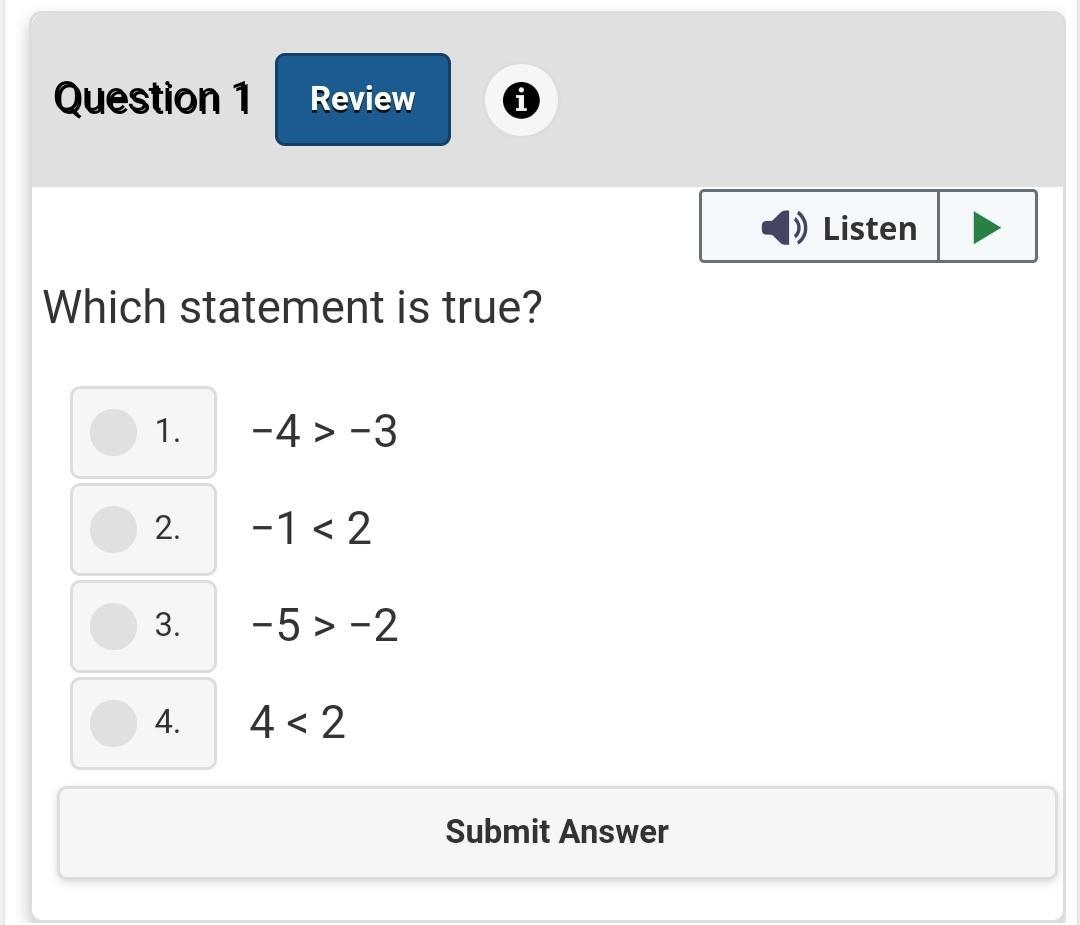Click the "Question 1" heading
Viewport: 1080px width, 925px height.
point(152,99)
